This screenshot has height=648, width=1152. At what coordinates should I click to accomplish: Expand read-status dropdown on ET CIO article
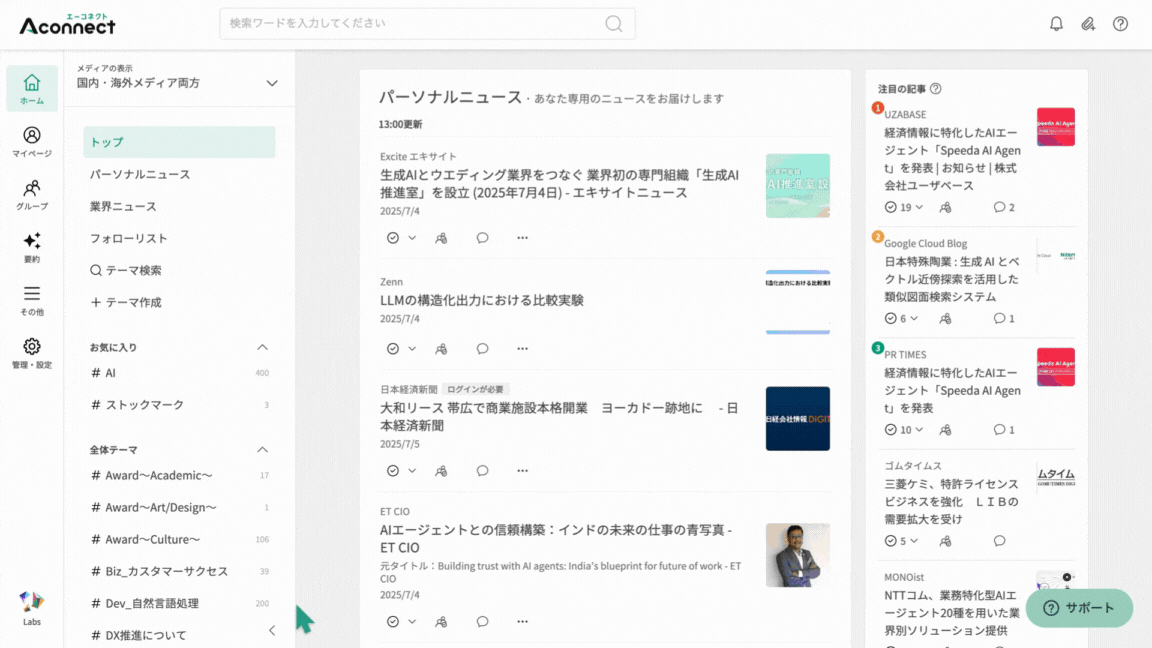coord(412,622)
